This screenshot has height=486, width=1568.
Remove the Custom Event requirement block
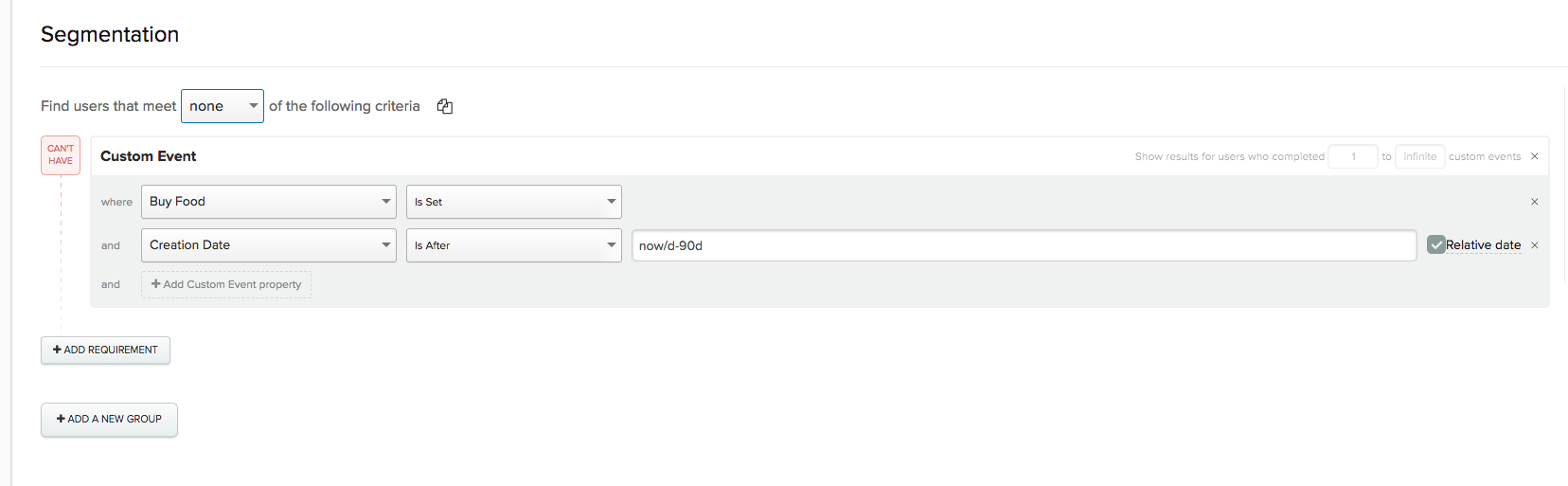pyautogui.click(x=1535, y=156)
